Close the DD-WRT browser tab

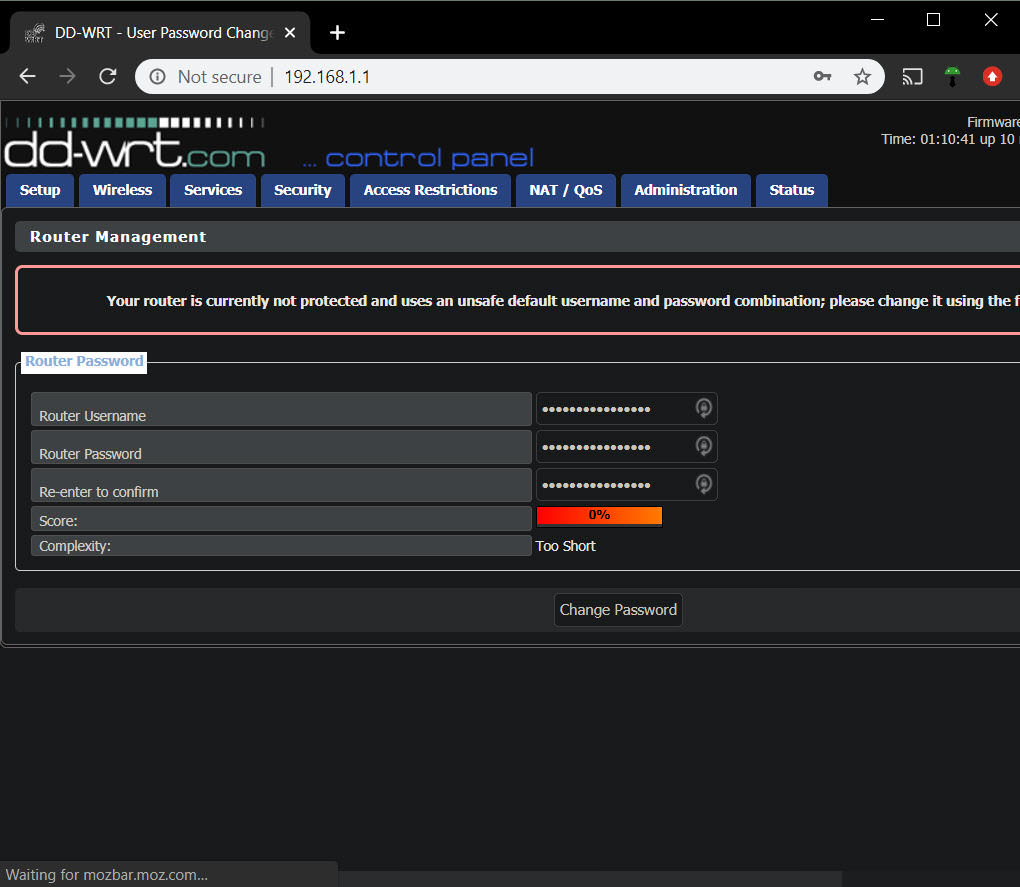pyautogui.click(x=290, y=33)
